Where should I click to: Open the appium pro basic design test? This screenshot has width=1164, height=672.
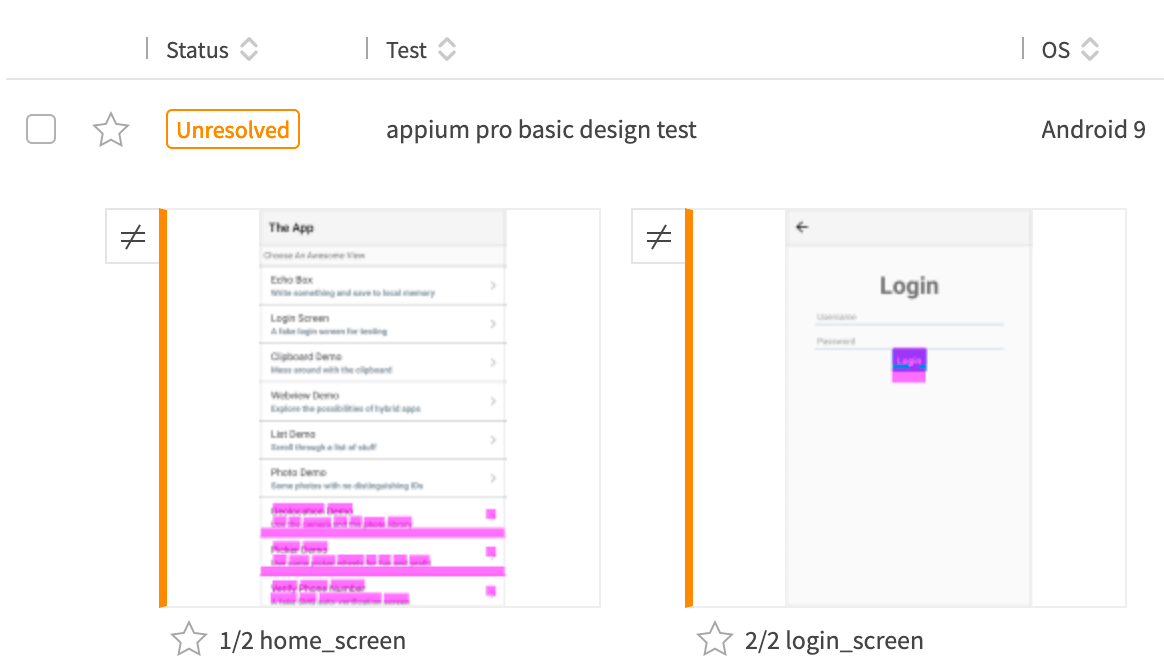541,129
